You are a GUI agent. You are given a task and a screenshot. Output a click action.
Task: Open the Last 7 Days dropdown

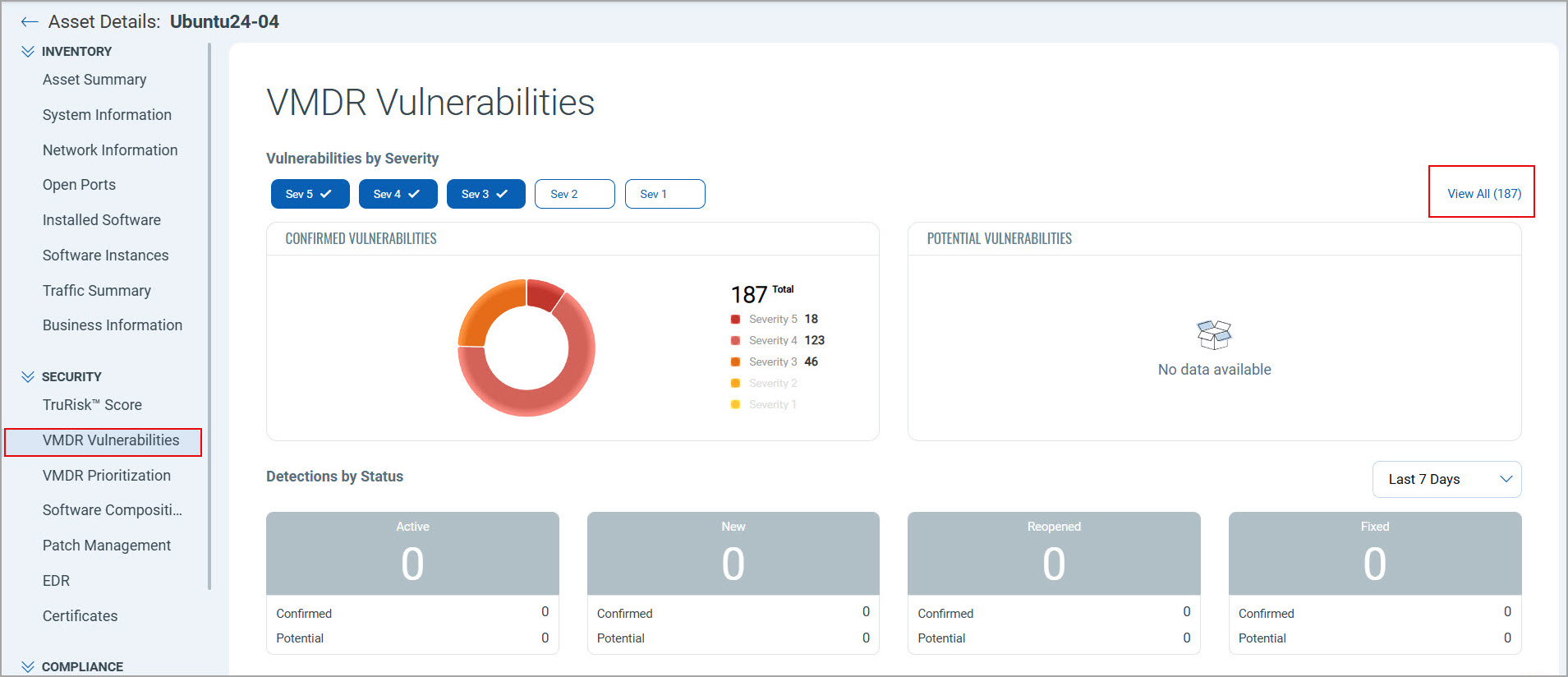pyautogui.click(x=1446, y=479)
